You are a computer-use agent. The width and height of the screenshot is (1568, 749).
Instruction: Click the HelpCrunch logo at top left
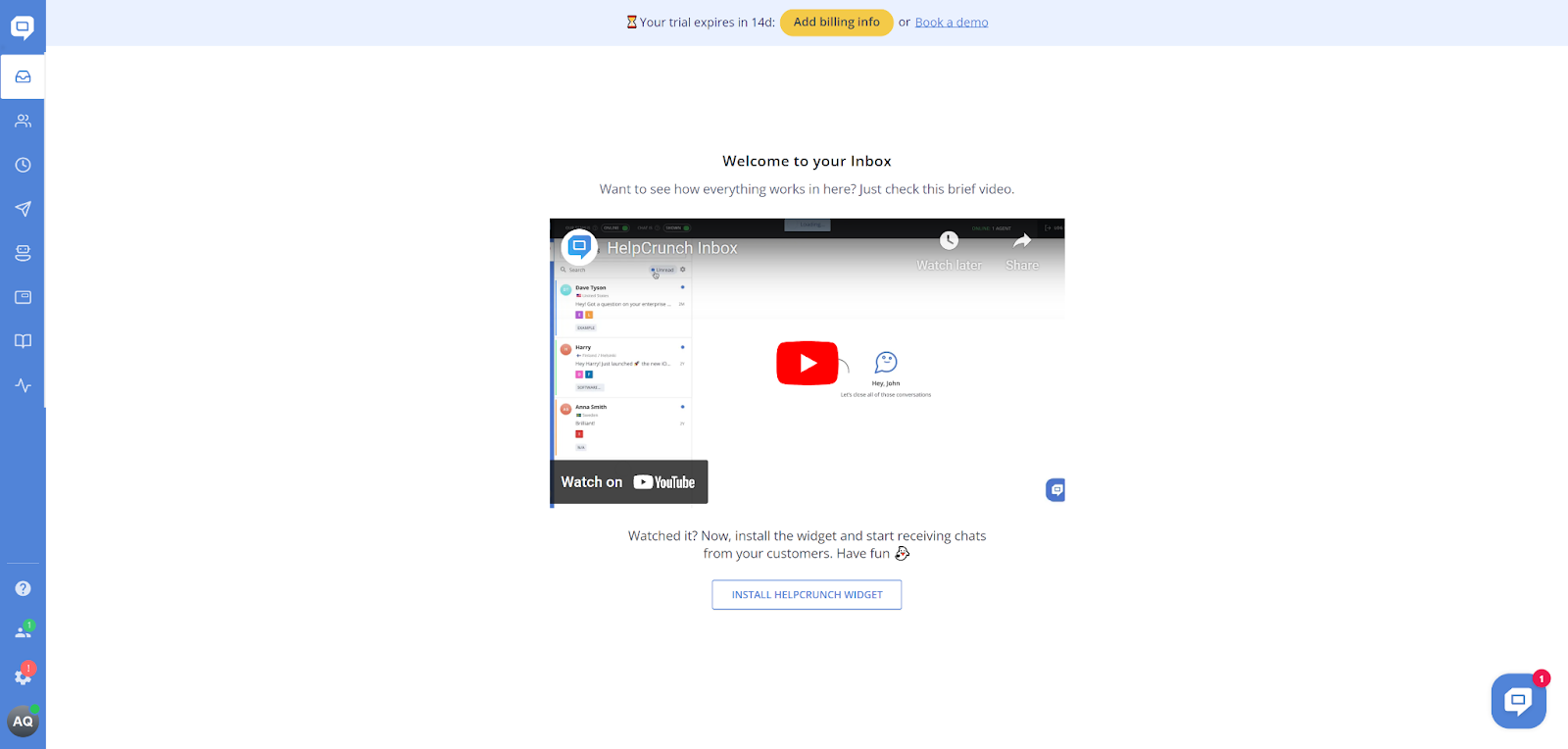(x=23, y=26)
